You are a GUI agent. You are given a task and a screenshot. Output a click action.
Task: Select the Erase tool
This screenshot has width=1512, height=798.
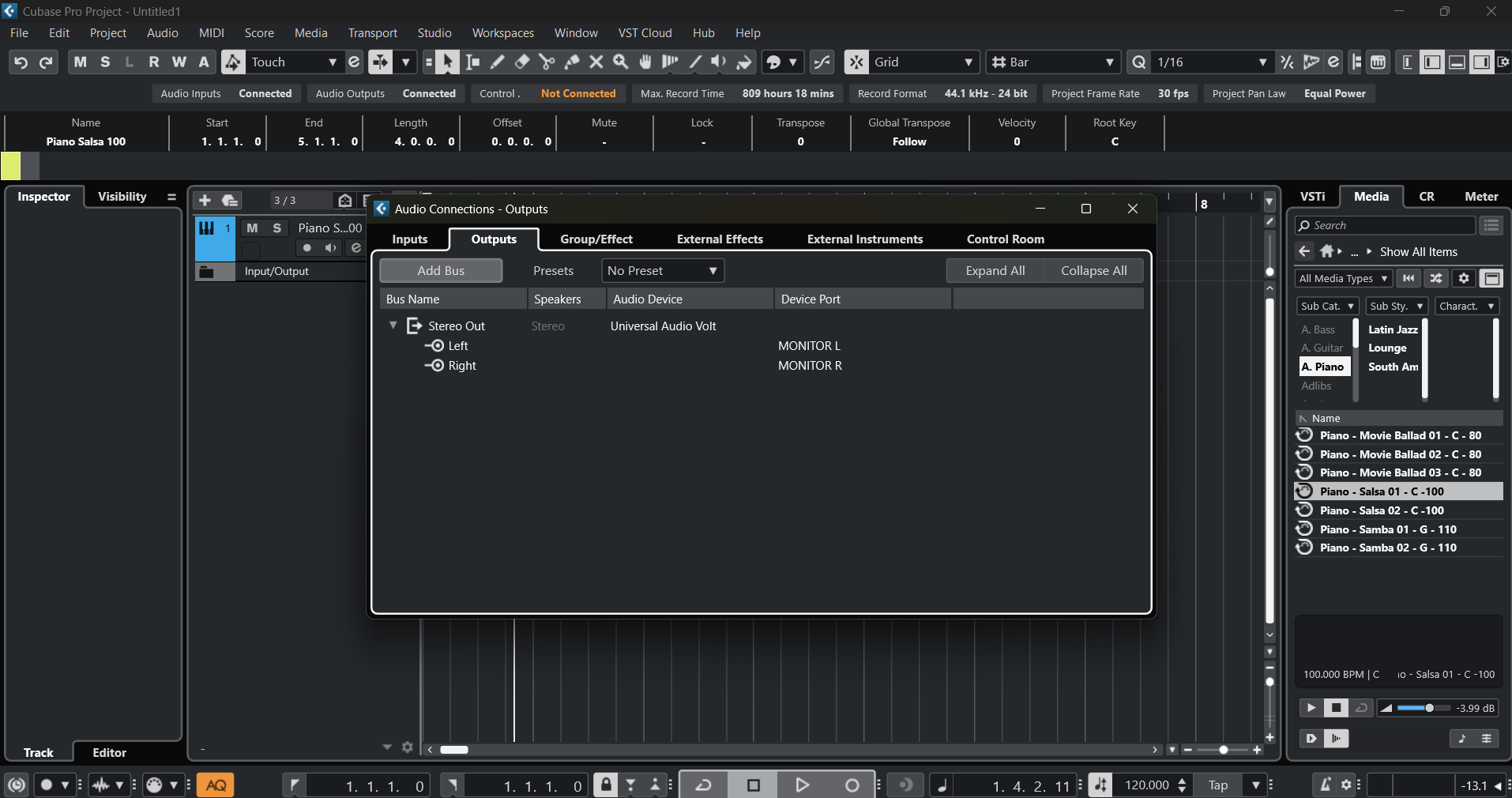[x=521, y=62]
